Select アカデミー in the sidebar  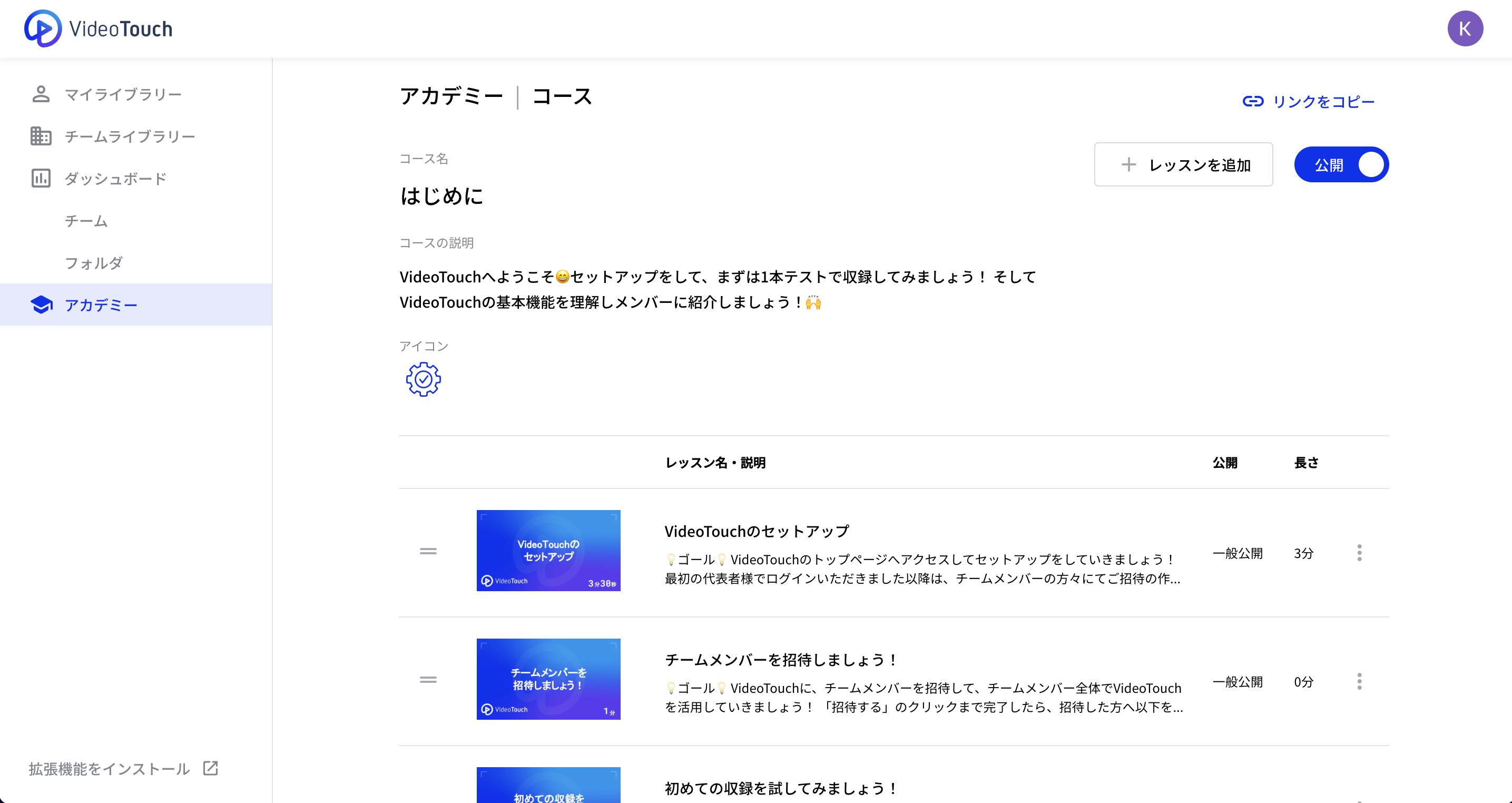pyautogui.click(x=136, y=305)
